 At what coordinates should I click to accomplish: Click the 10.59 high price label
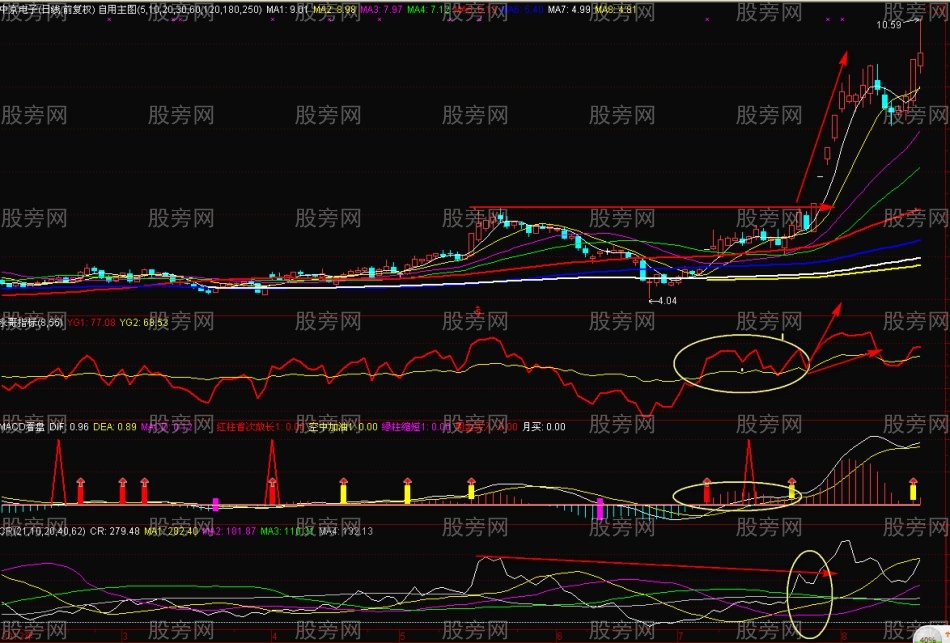tap(889, 25)
